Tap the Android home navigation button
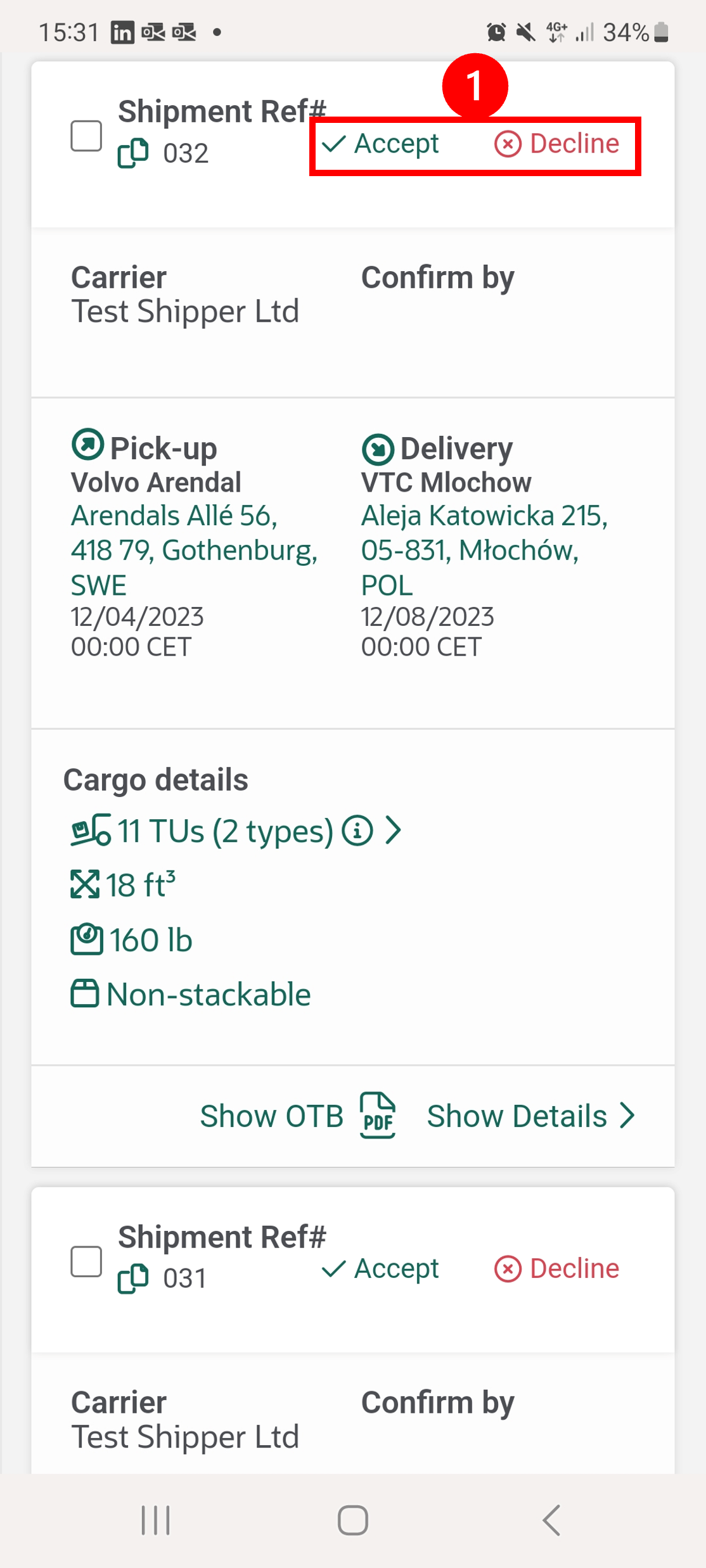The width and height of the screenshot is (706, 1568). (353, 1520)
